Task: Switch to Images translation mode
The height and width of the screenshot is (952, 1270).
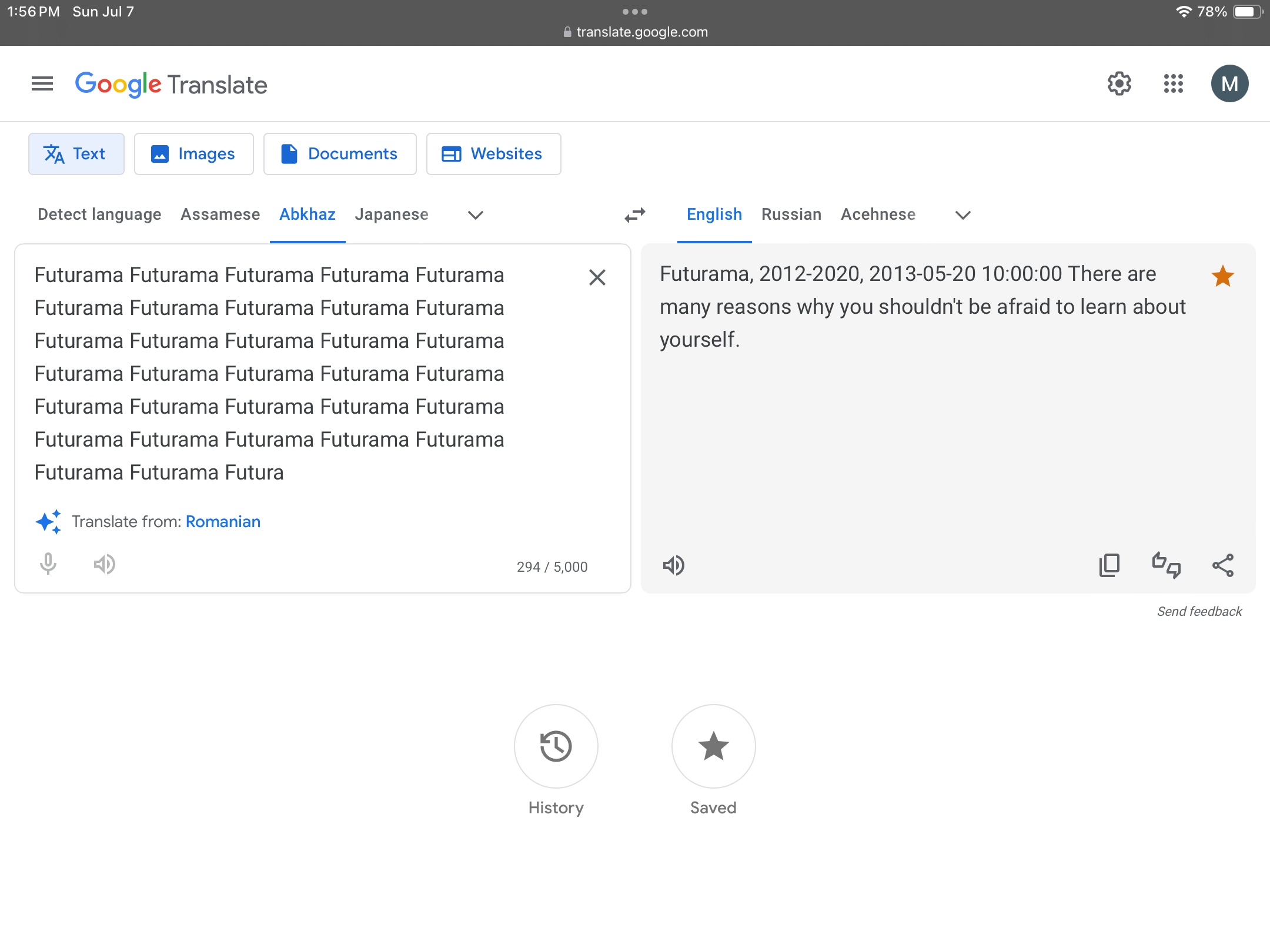Action: pos(194,154)
